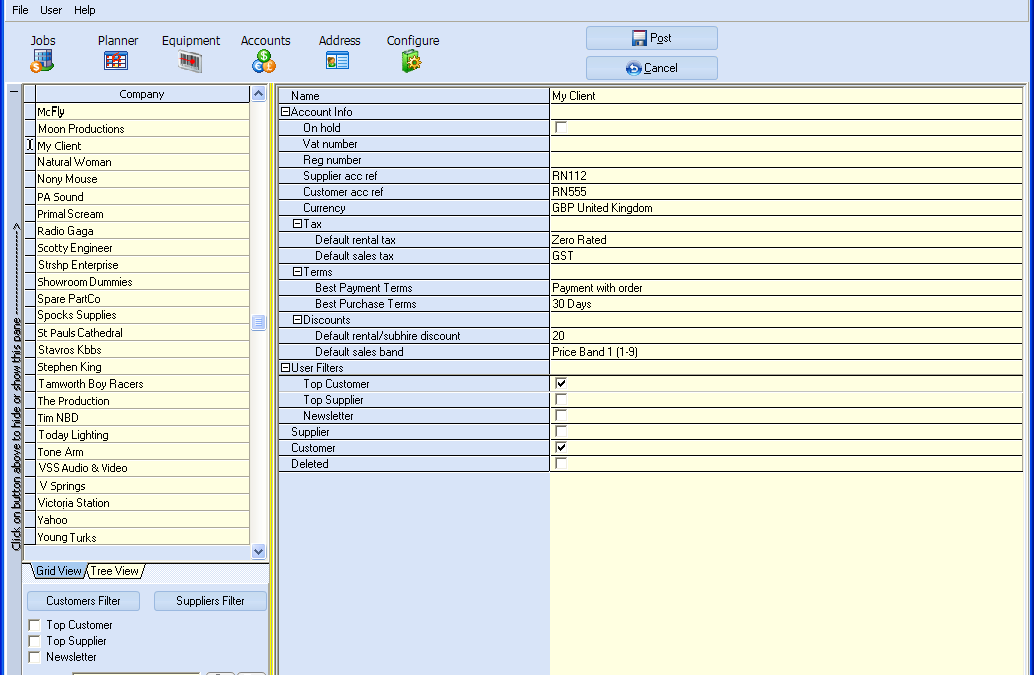The image size is (1034, 675).
Task: Switch to the Tree View tab
Action: (x=115, y=571)
